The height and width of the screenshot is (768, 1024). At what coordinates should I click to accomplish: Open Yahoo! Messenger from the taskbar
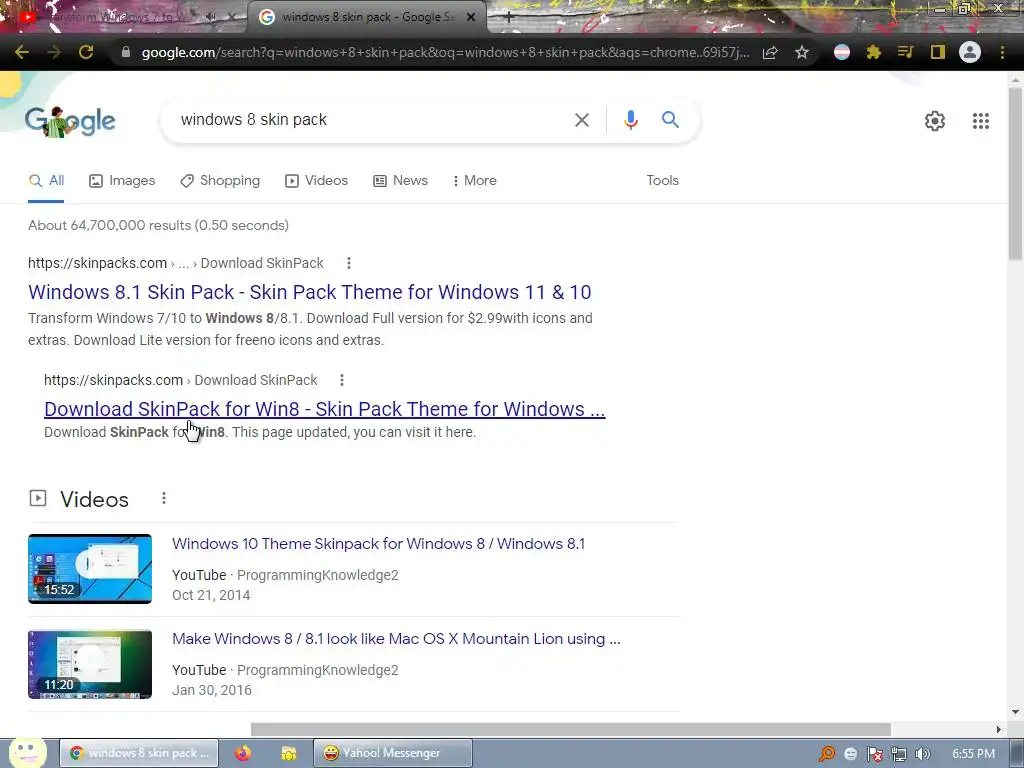pos(392,753)
